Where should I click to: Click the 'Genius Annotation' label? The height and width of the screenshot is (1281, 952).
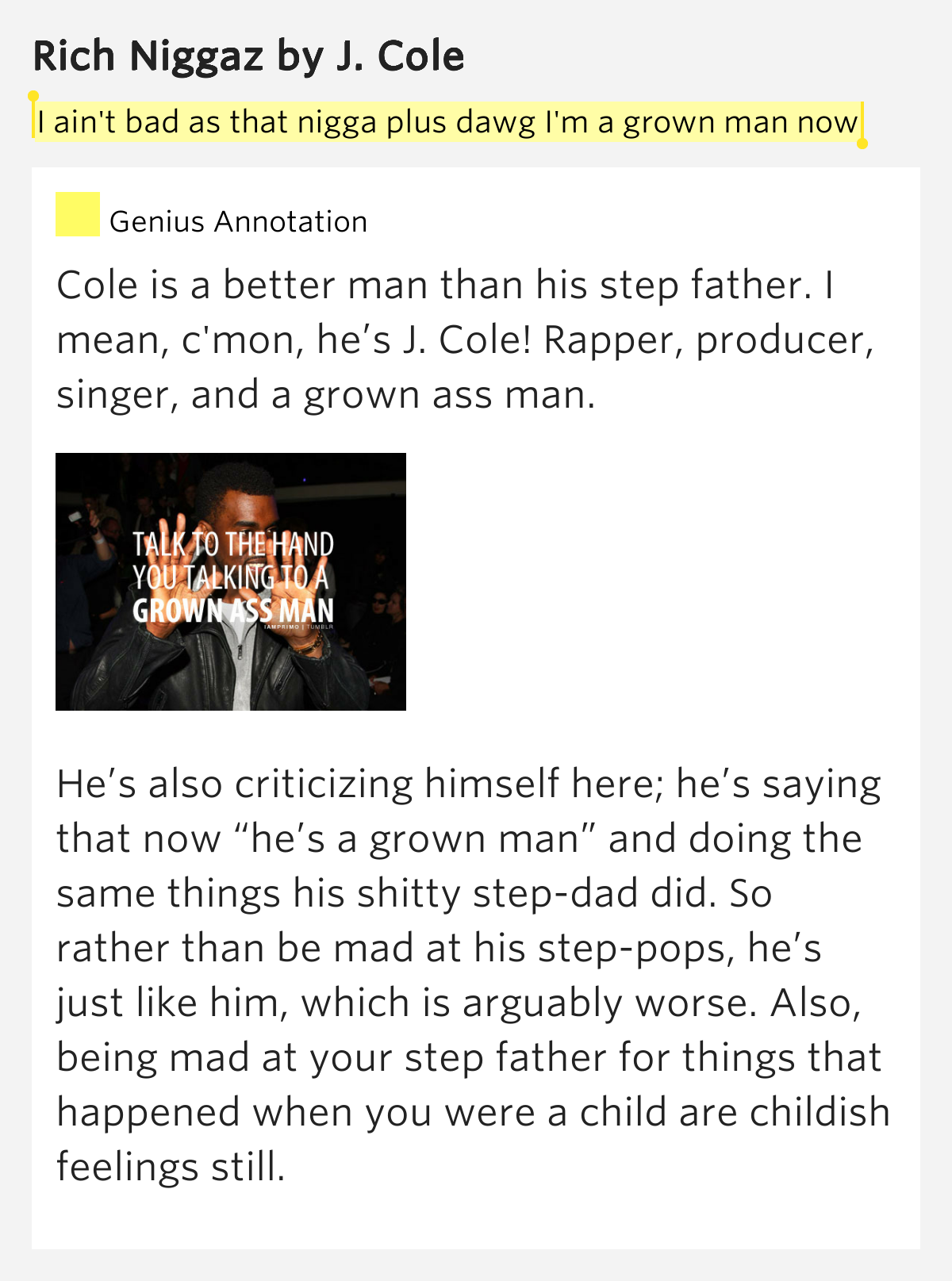click(x=238, y=222)
